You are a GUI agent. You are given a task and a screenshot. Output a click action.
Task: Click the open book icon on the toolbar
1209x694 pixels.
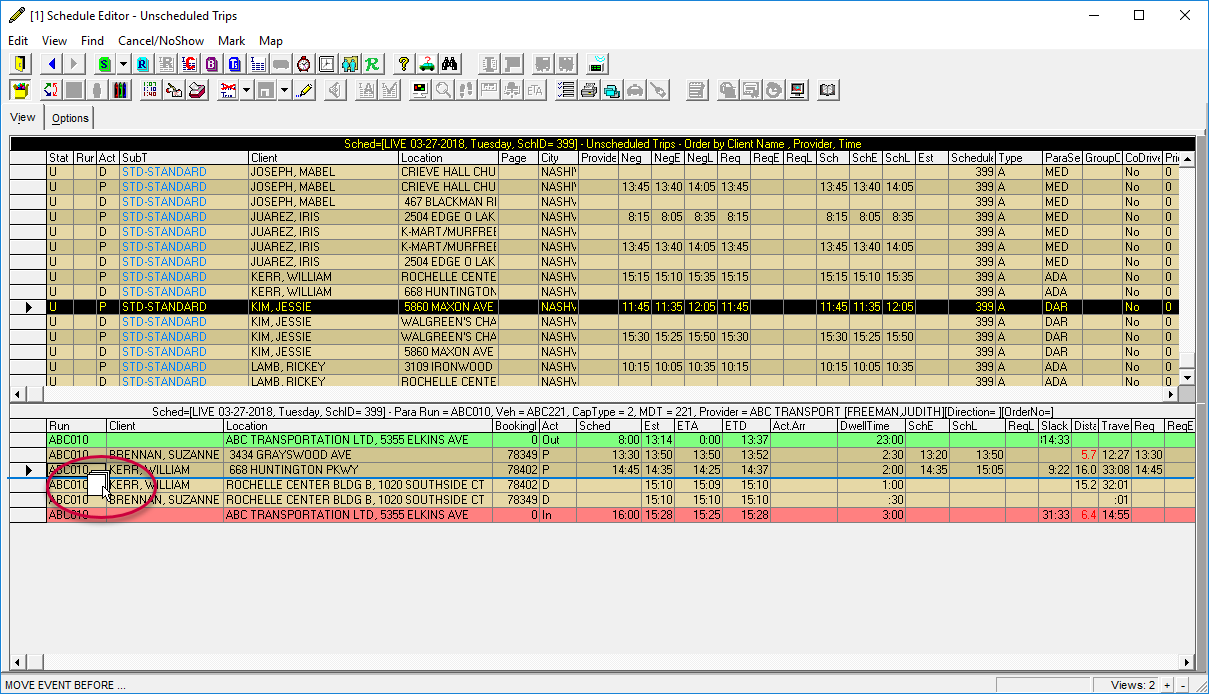(828, 89)
